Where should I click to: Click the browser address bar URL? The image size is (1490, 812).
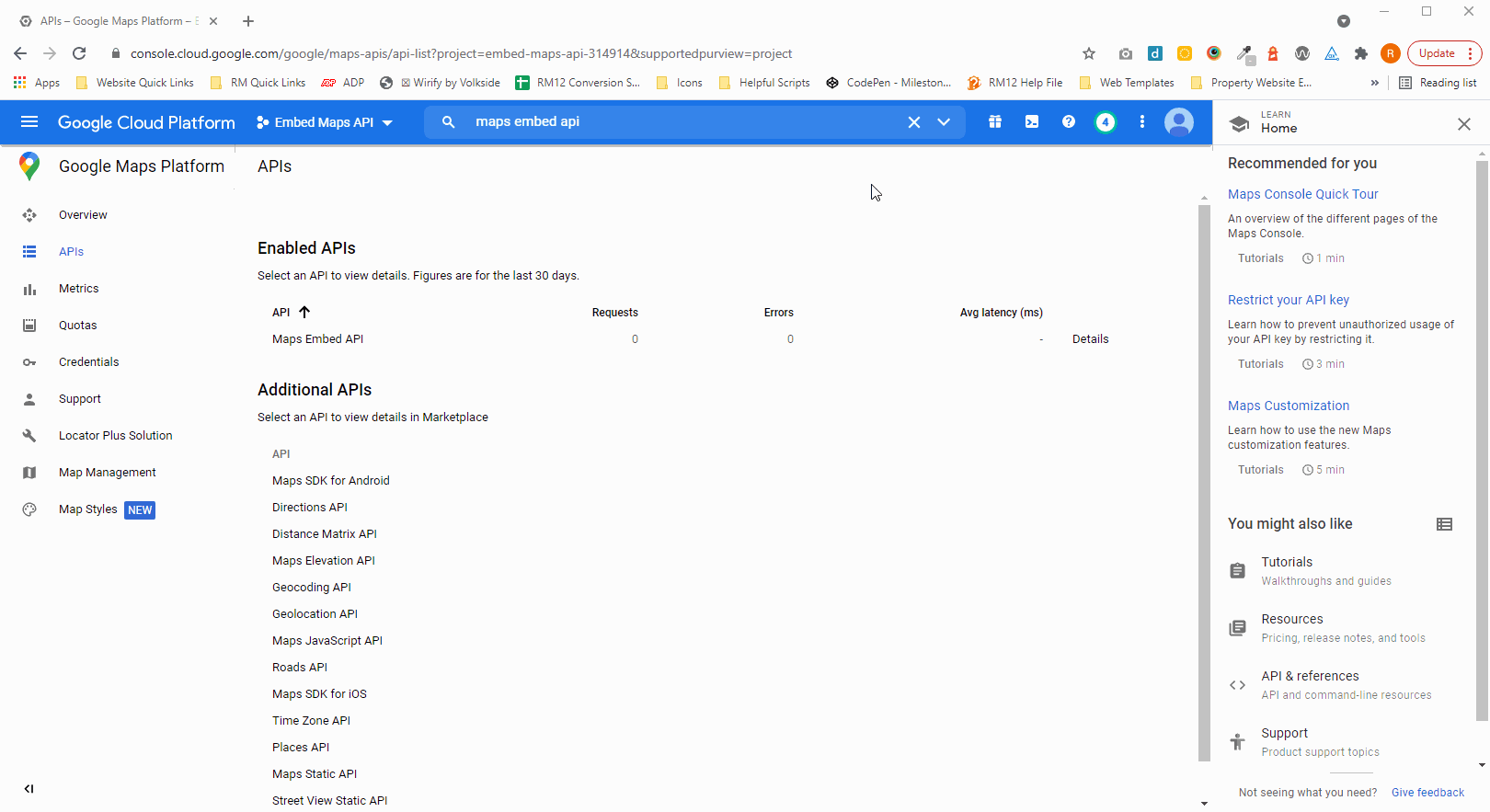pos(461,53)
